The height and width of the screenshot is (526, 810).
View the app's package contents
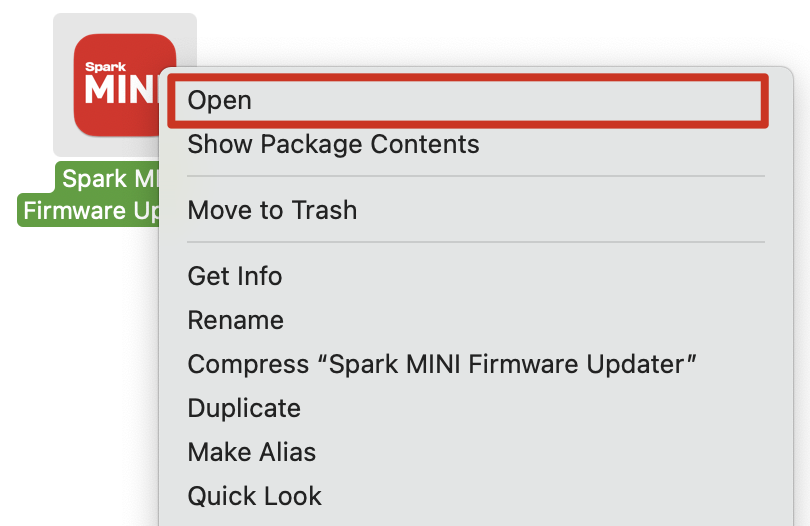pos(333,144)
